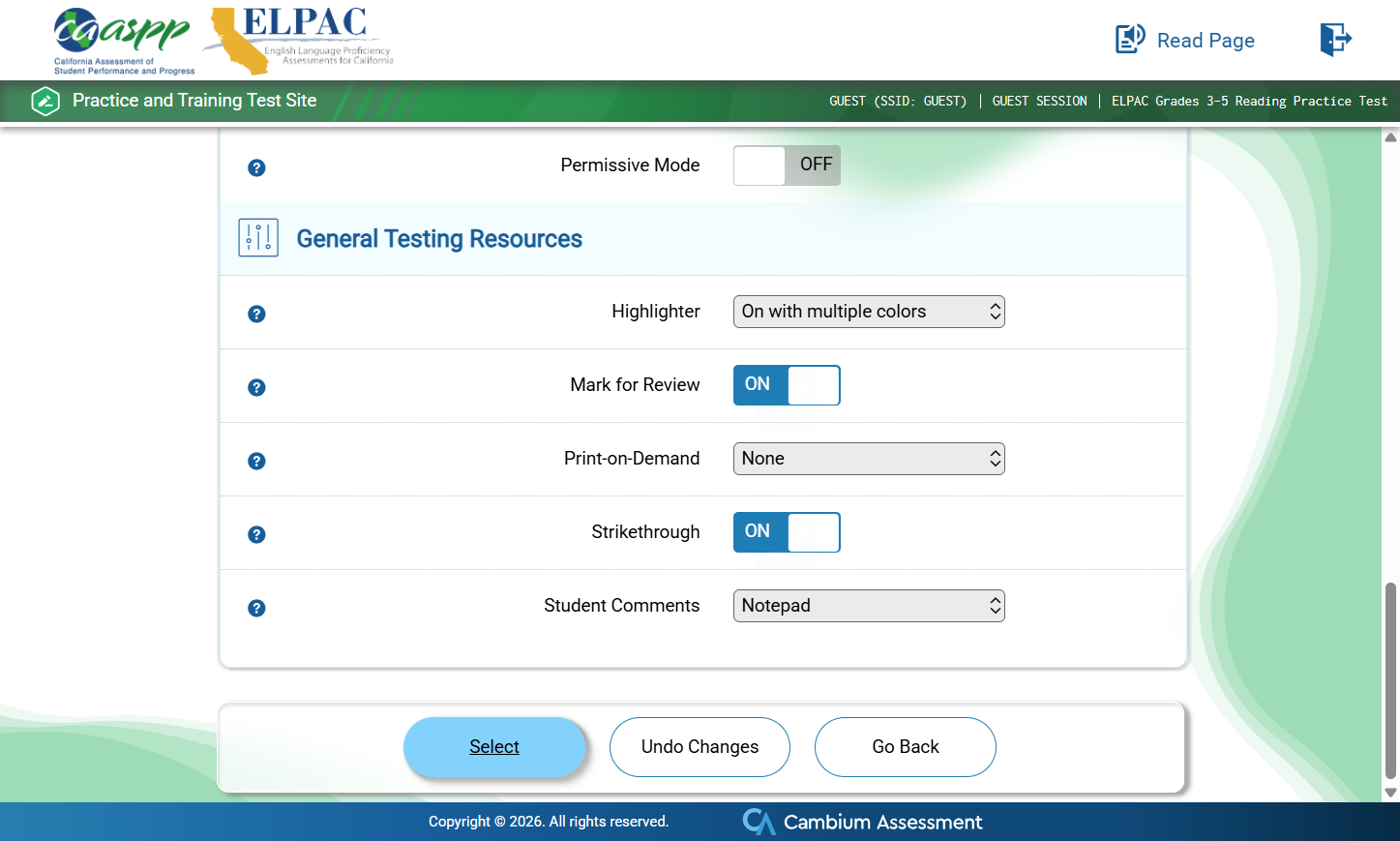Open help for Permissive Mode

pyautogui.click(x=256, y=167)
